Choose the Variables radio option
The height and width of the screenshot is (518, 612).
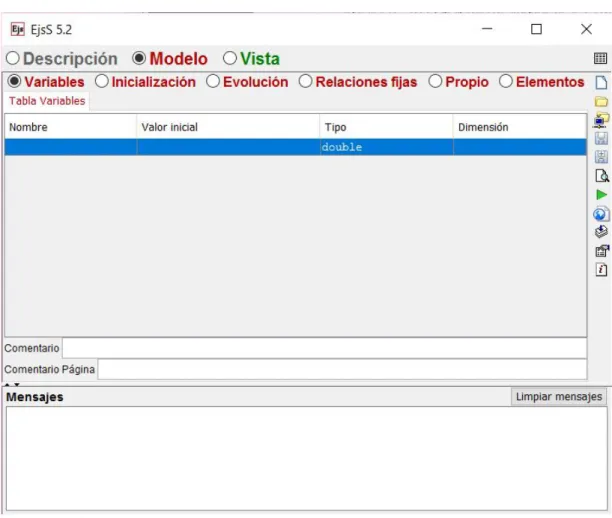46,82
